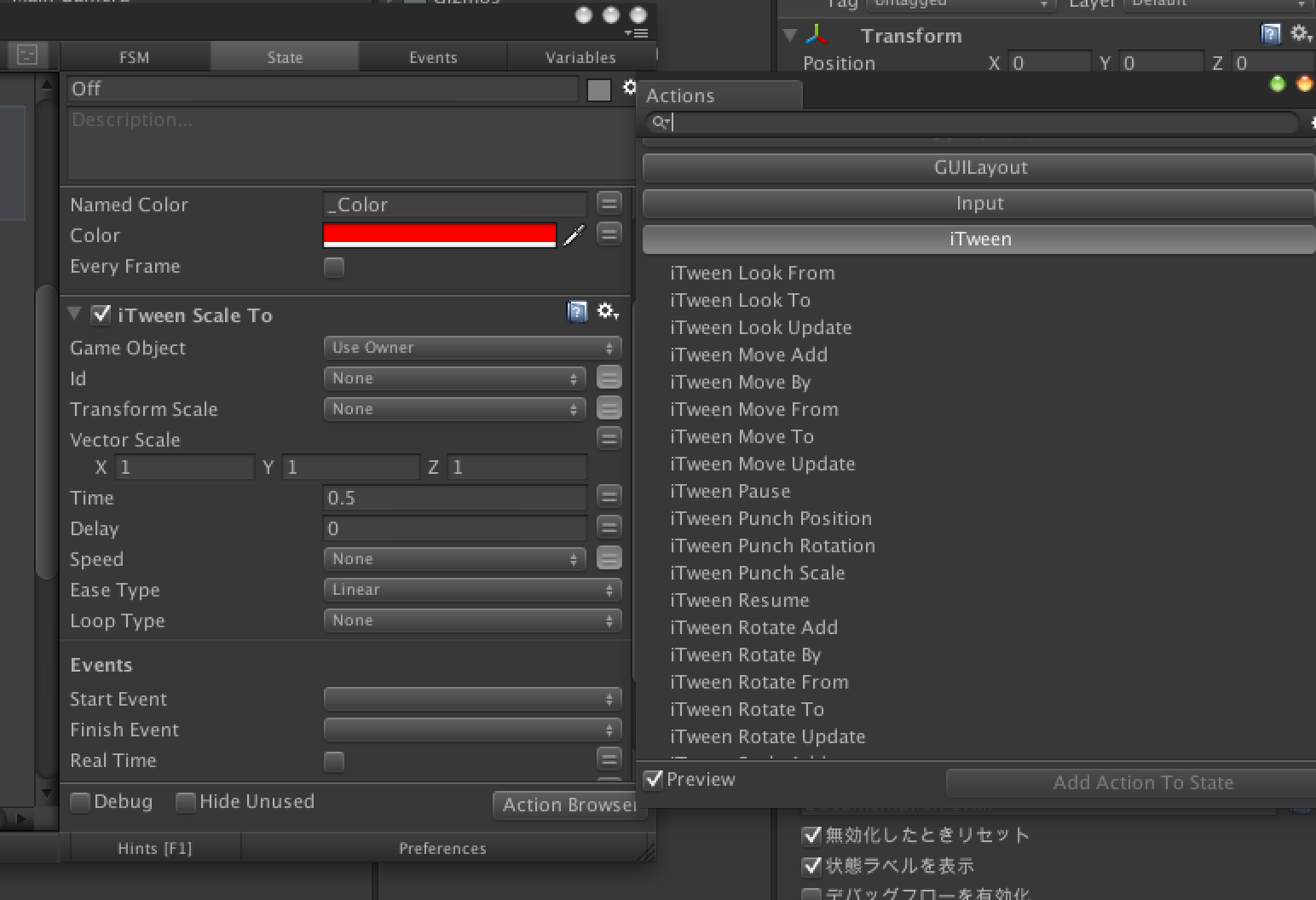The image size is (1316, 900).
Task: Uncheck 無効化したときリセット option
Action: (x=812, y=834)
